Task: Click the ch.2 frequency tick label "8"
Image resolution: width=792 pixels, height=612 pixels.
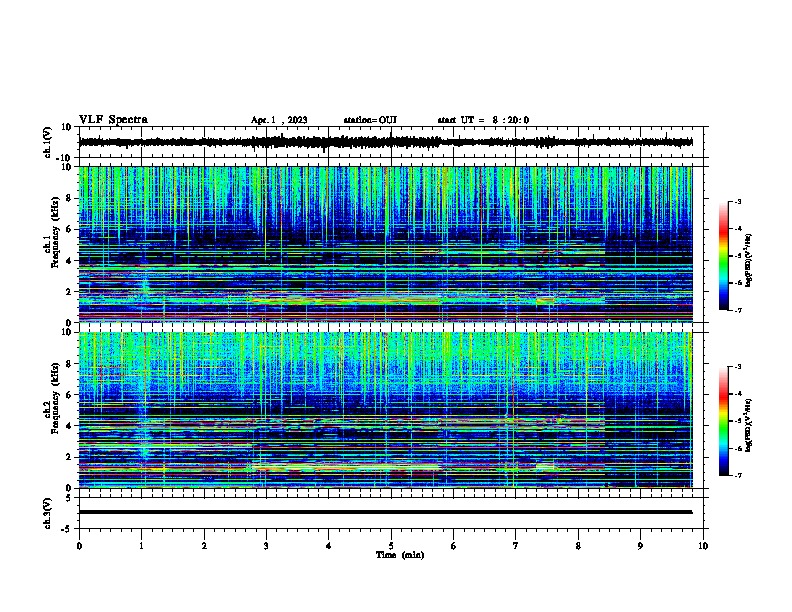Action: point(69,364)
